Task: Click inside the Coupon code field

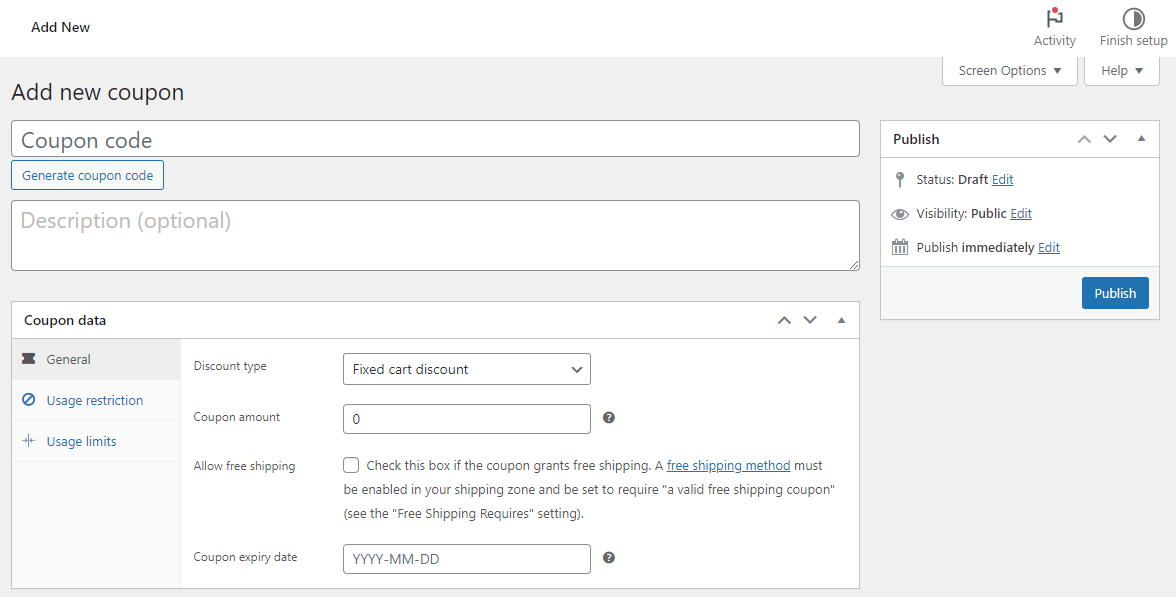Action: (435, 139)
